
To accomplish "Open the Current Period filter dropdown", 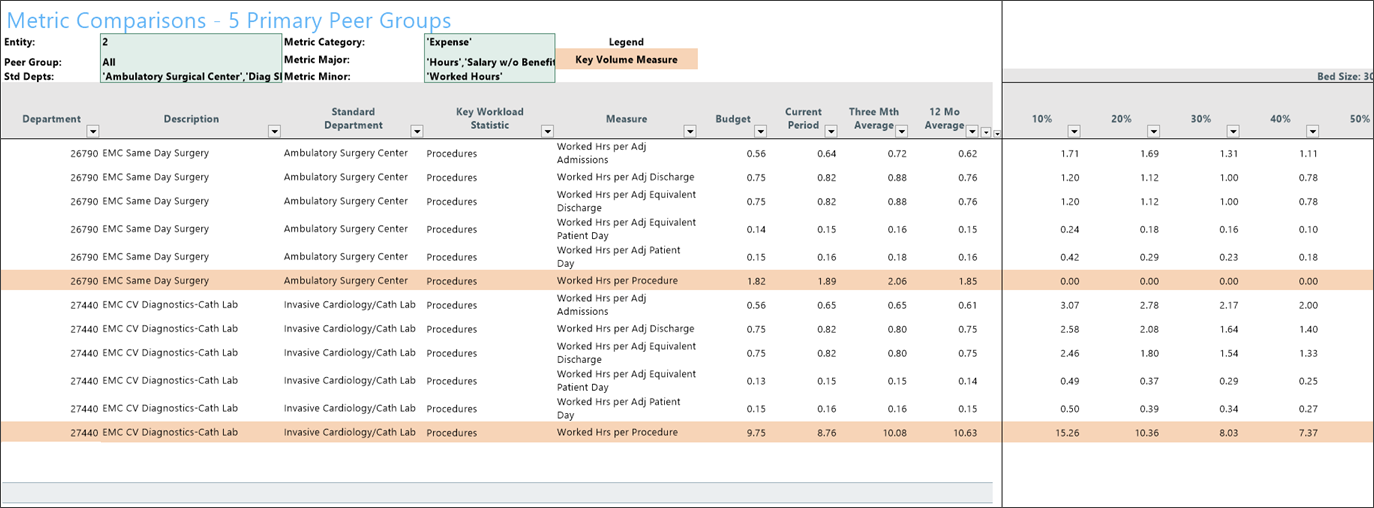I will [x=830, y=131].
